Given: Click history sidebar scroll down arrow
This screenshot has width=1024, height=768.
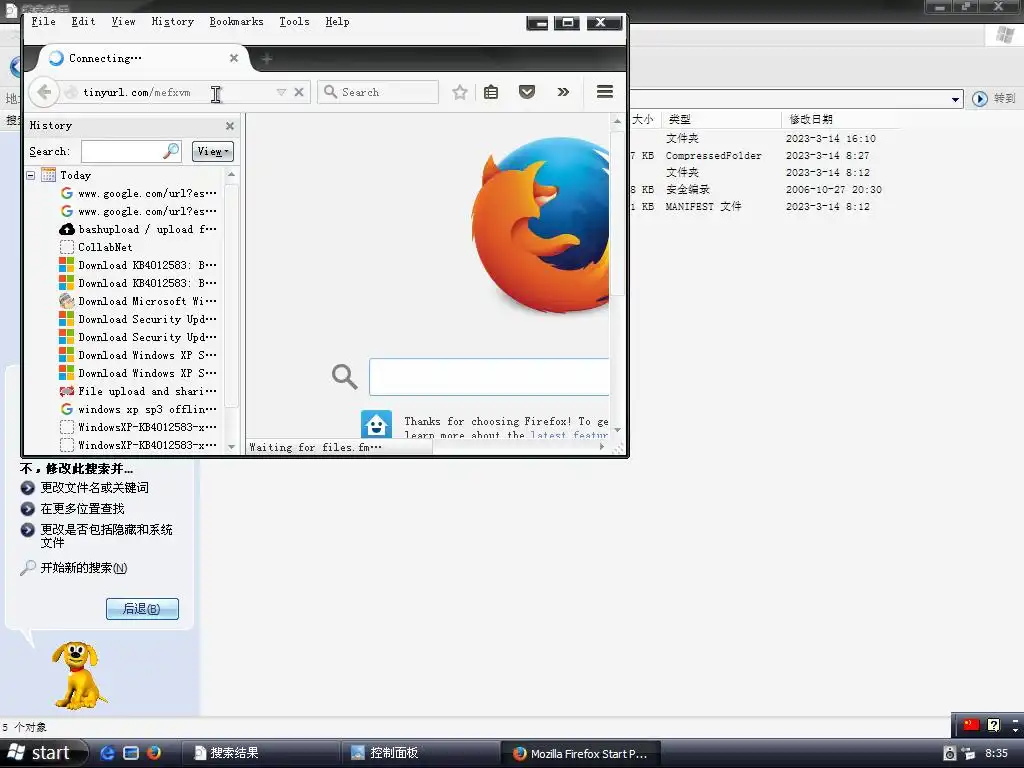Looking at the screenshot, I should 231,447.
